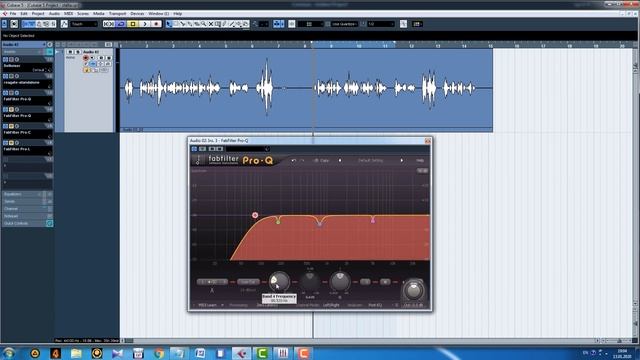Viewport: 640px width, 360px height.
Task: Click Undo arrow in Pro-Q
Action: 293,160
